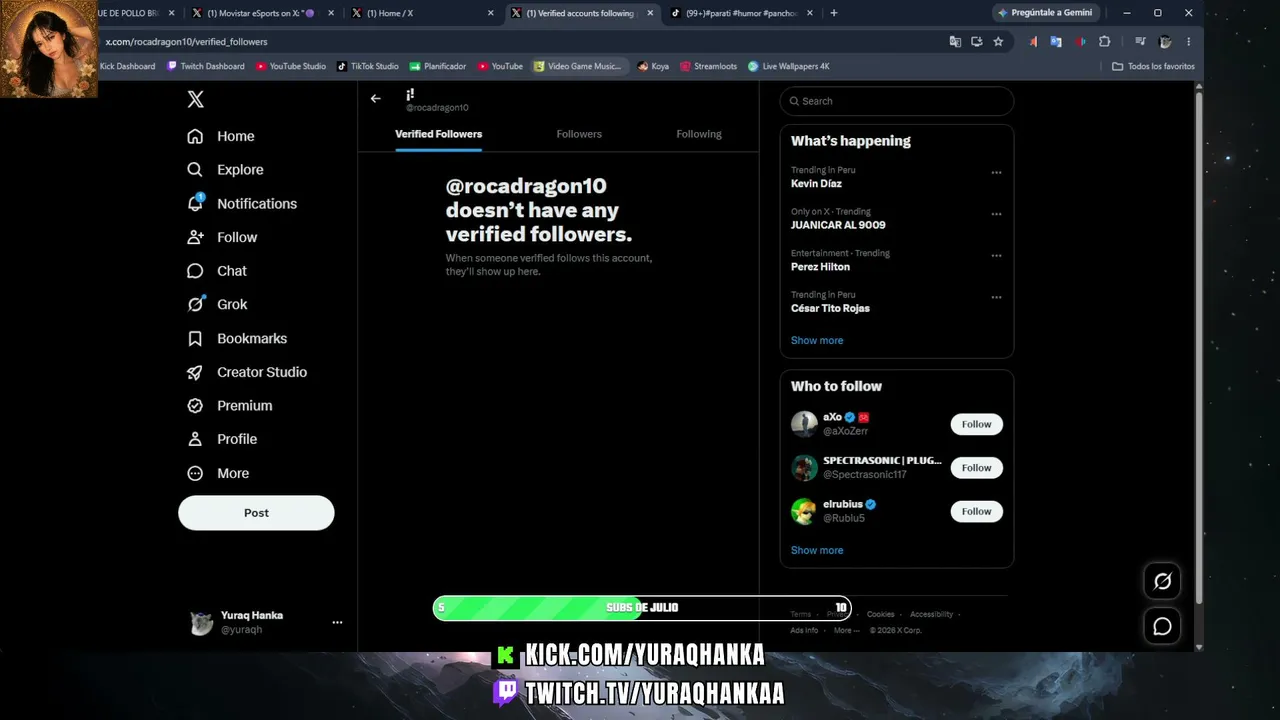Follow the elrubius account
Screen dimensions: 1280x720
976,511
